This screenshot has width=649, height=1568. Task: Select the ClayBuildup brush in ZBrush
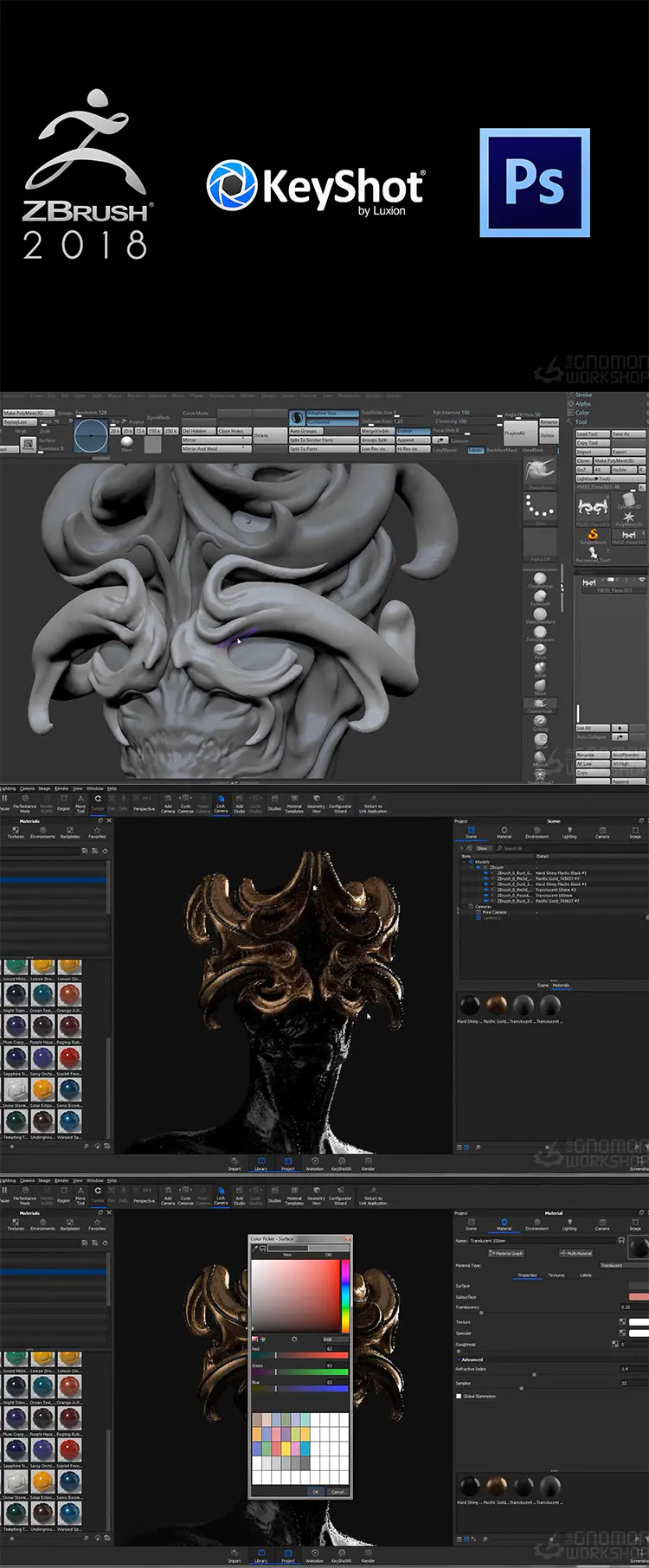coord(540,581)
